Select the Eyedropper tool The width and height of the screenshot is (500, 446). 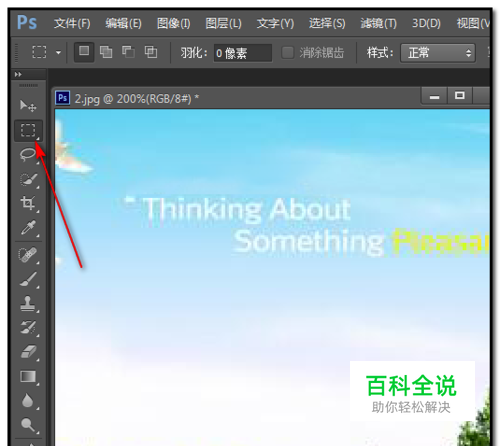[28, 228]
